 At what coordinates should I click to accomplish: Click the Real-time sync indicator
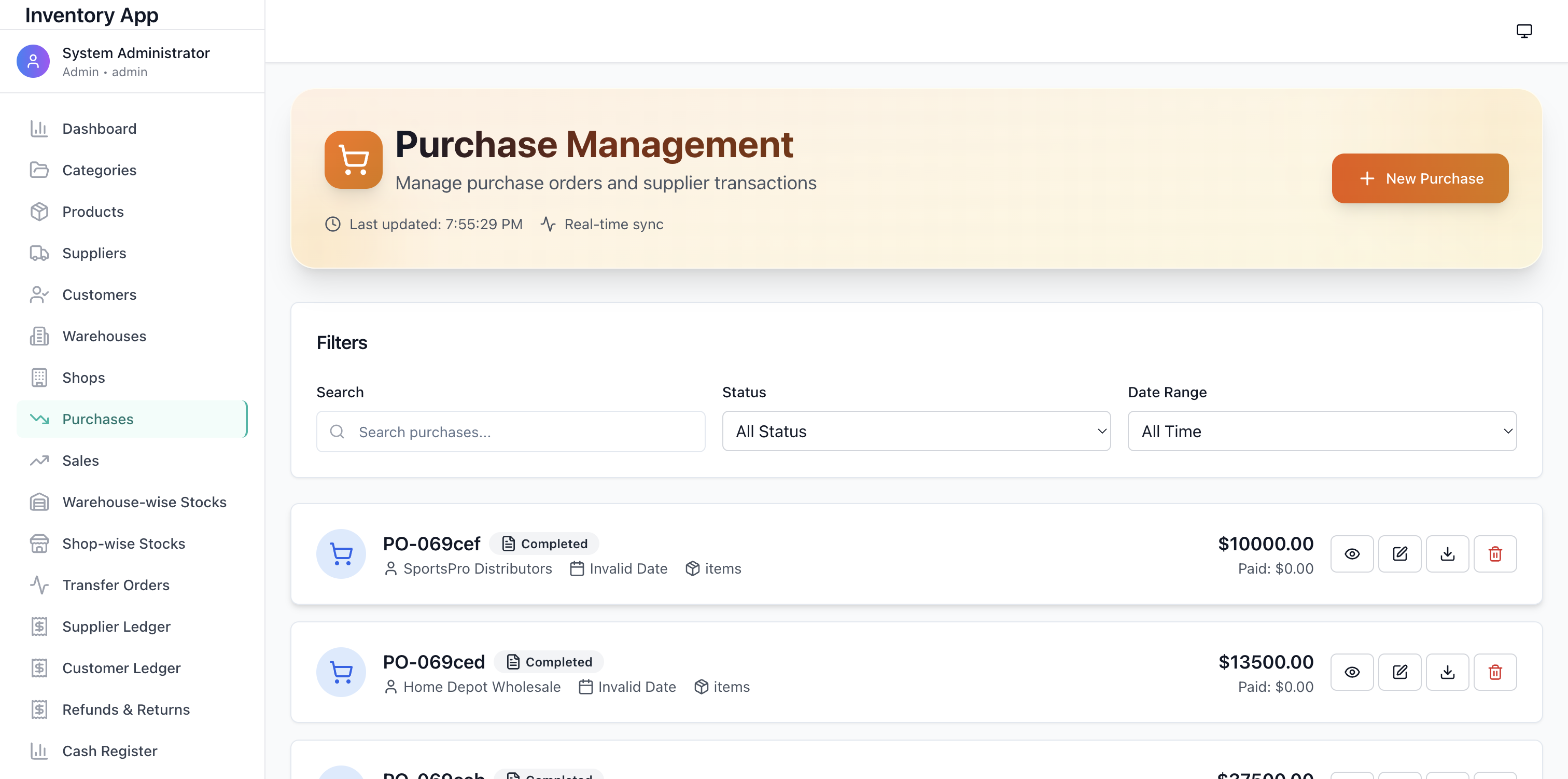pyautogui.click(x=602, y=224)
